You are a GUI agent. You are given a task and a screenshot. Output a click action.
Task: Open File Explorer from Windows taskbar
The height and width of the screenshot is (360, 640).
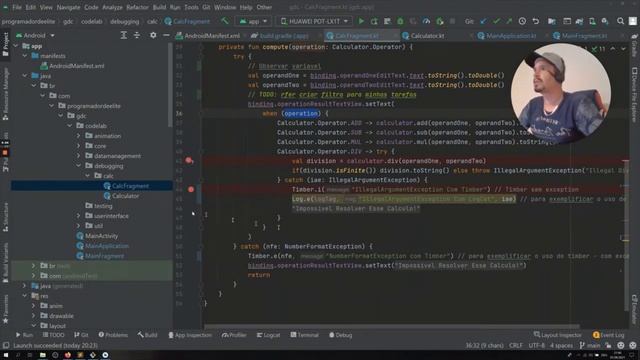[42, 355]
